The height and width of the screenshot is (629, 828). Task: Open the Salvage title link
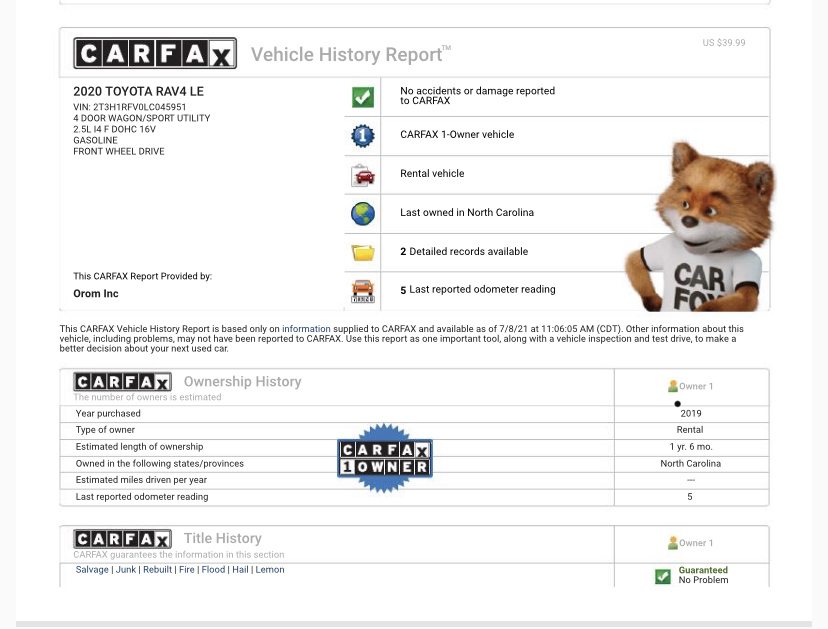coord(92,569)
